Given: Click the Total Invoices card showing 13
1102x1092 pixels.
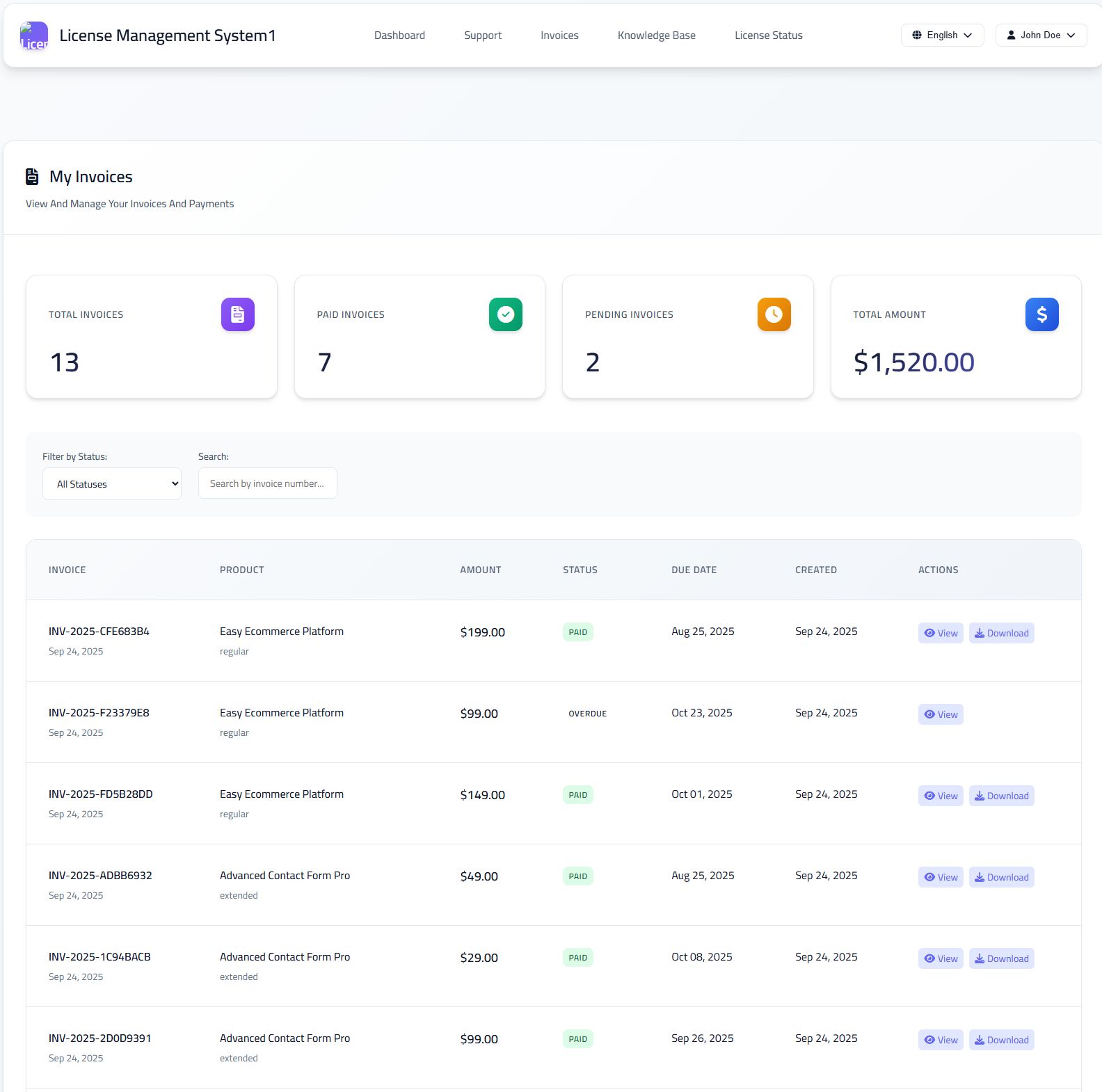Looking at the screenshot, I should point(152,337).
